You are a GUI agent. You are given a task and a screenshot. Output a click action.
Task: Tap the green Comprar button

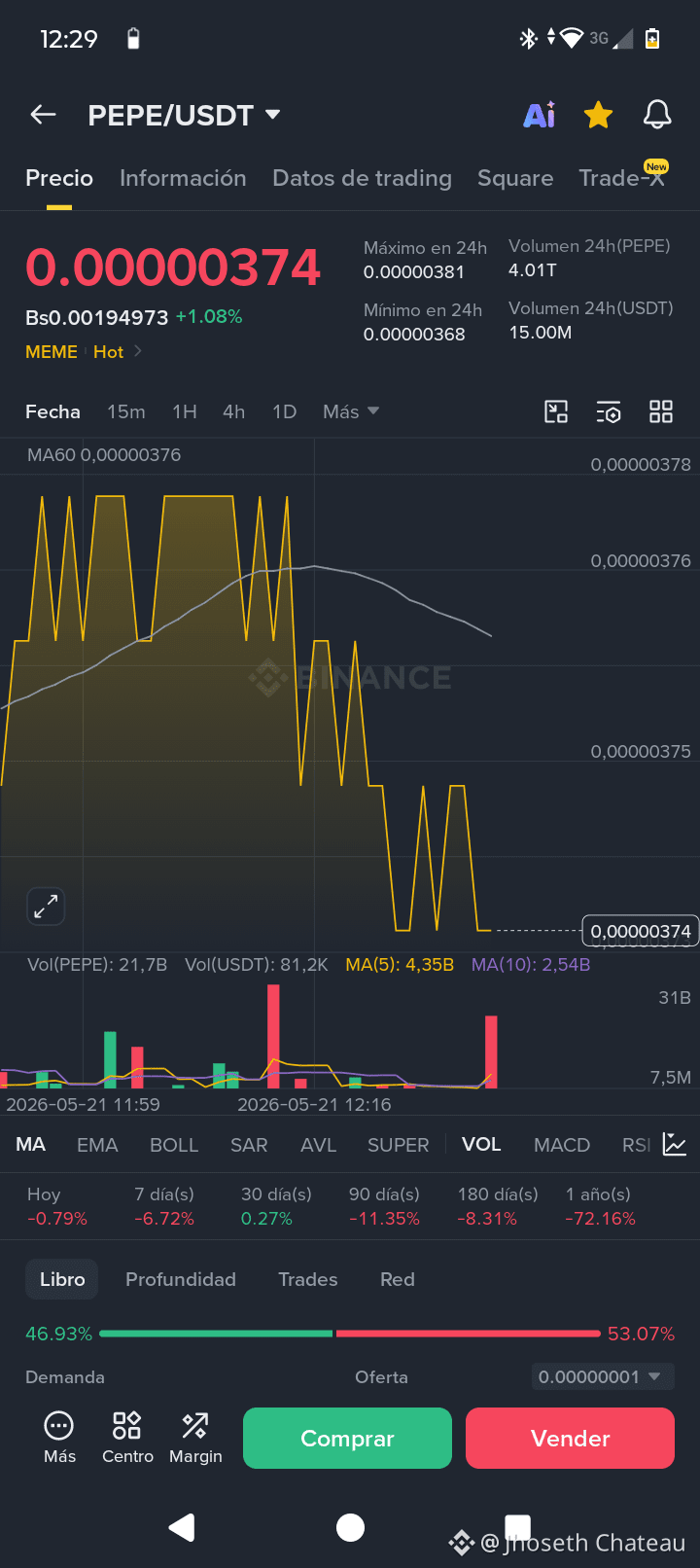(347, 1438)
